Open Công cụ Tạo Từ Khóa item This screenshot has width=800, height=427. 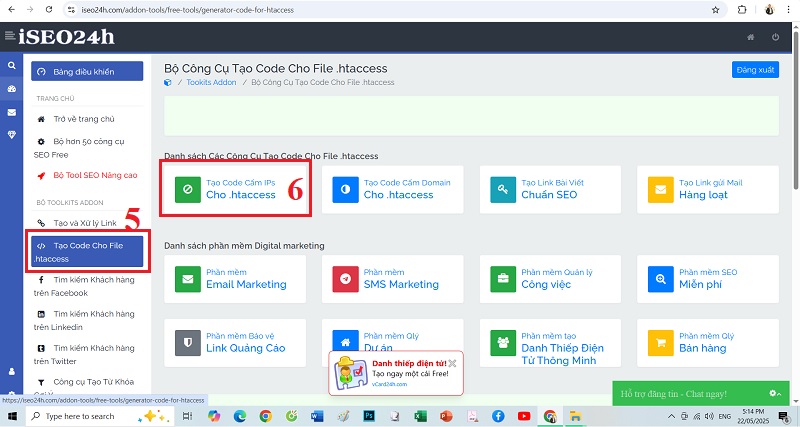click(x=87, y=382)
